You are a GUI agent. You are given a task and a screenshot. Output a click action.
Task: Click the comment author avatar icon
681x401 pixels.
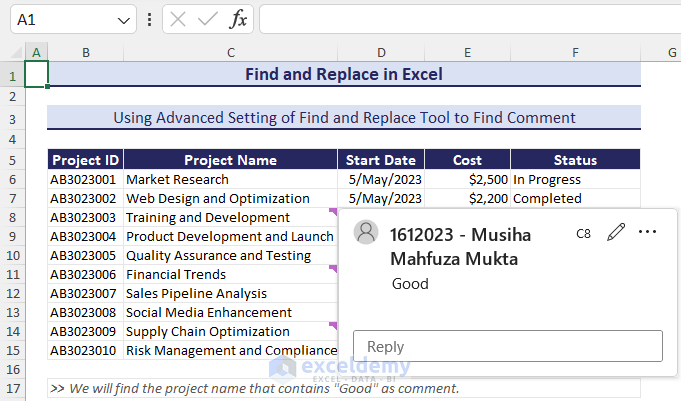pos(367,233)
